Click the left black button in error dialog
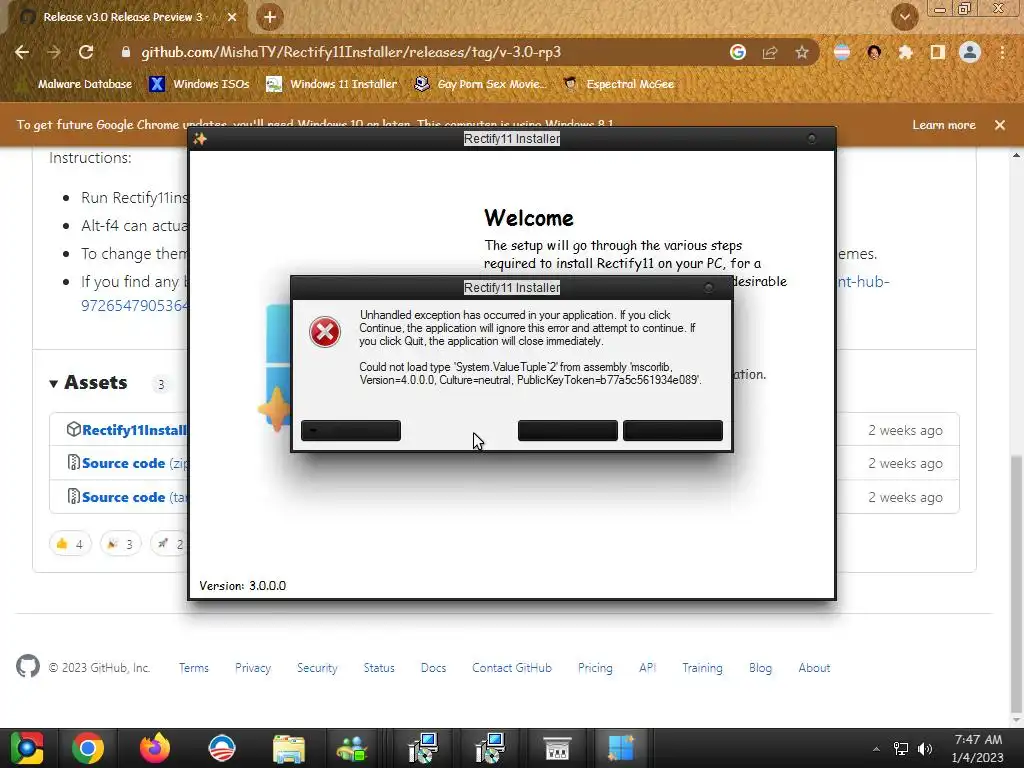The height and width of the screenshot is (768, 1024). point(351,430)
